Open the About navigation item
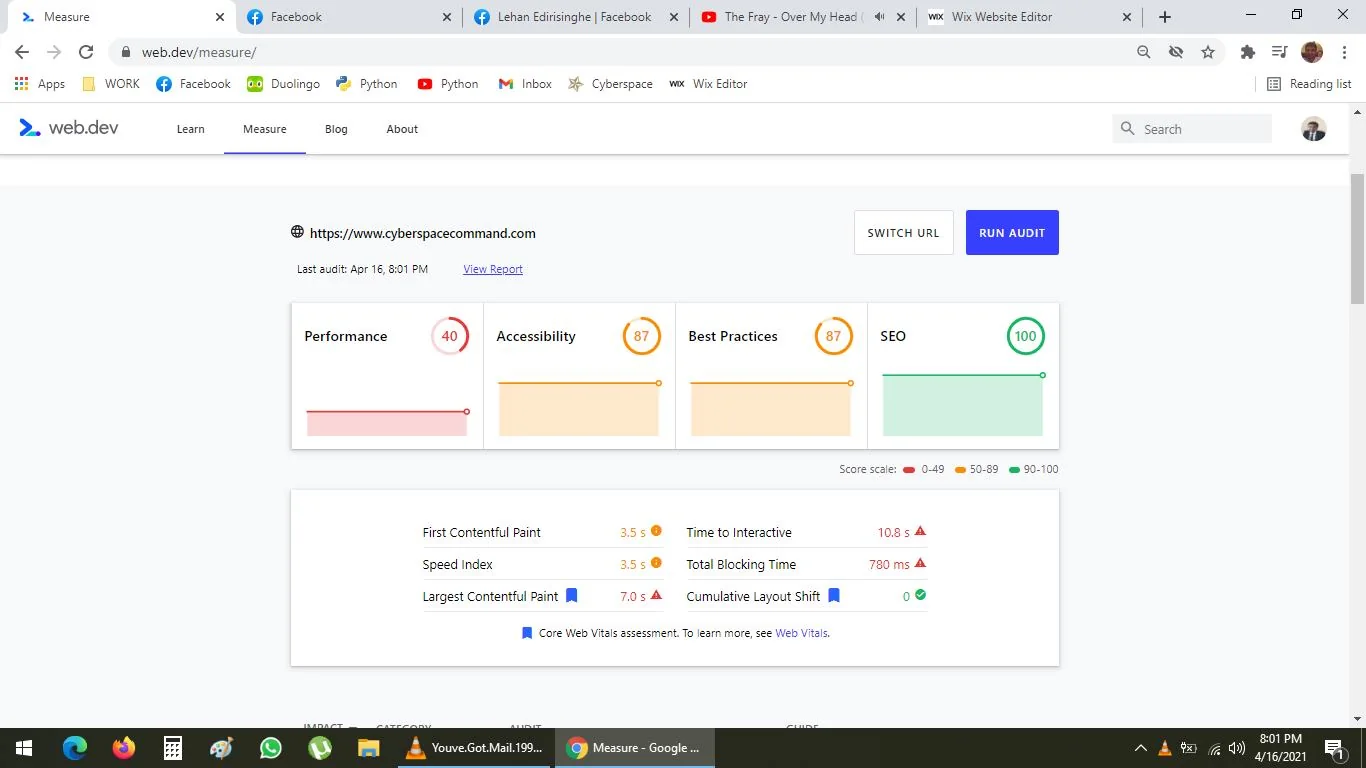This screenshot has width=1366, height=768. point(402,129)
